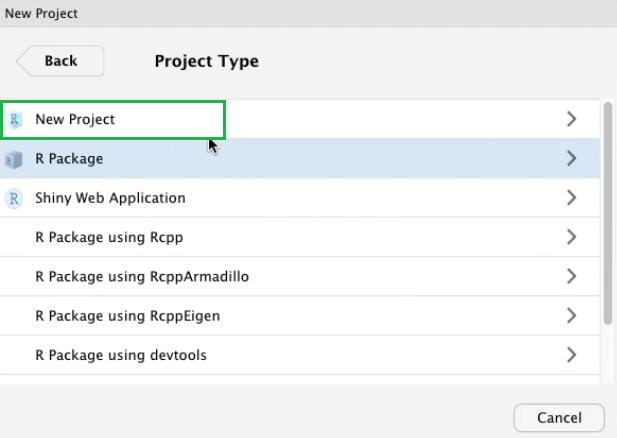Choose R Package using Rcpp
Viewport: 617px width, 438px height.
(109, 237)
